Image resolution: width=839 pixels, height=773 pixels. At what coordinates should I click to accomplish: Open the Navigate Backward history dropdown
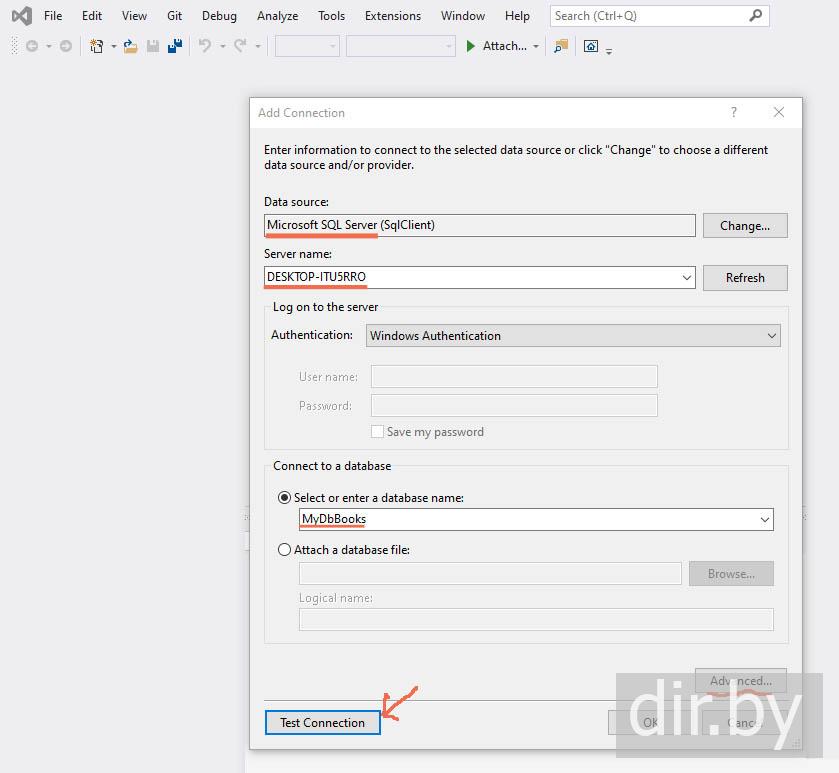click(x=49, y=47)
